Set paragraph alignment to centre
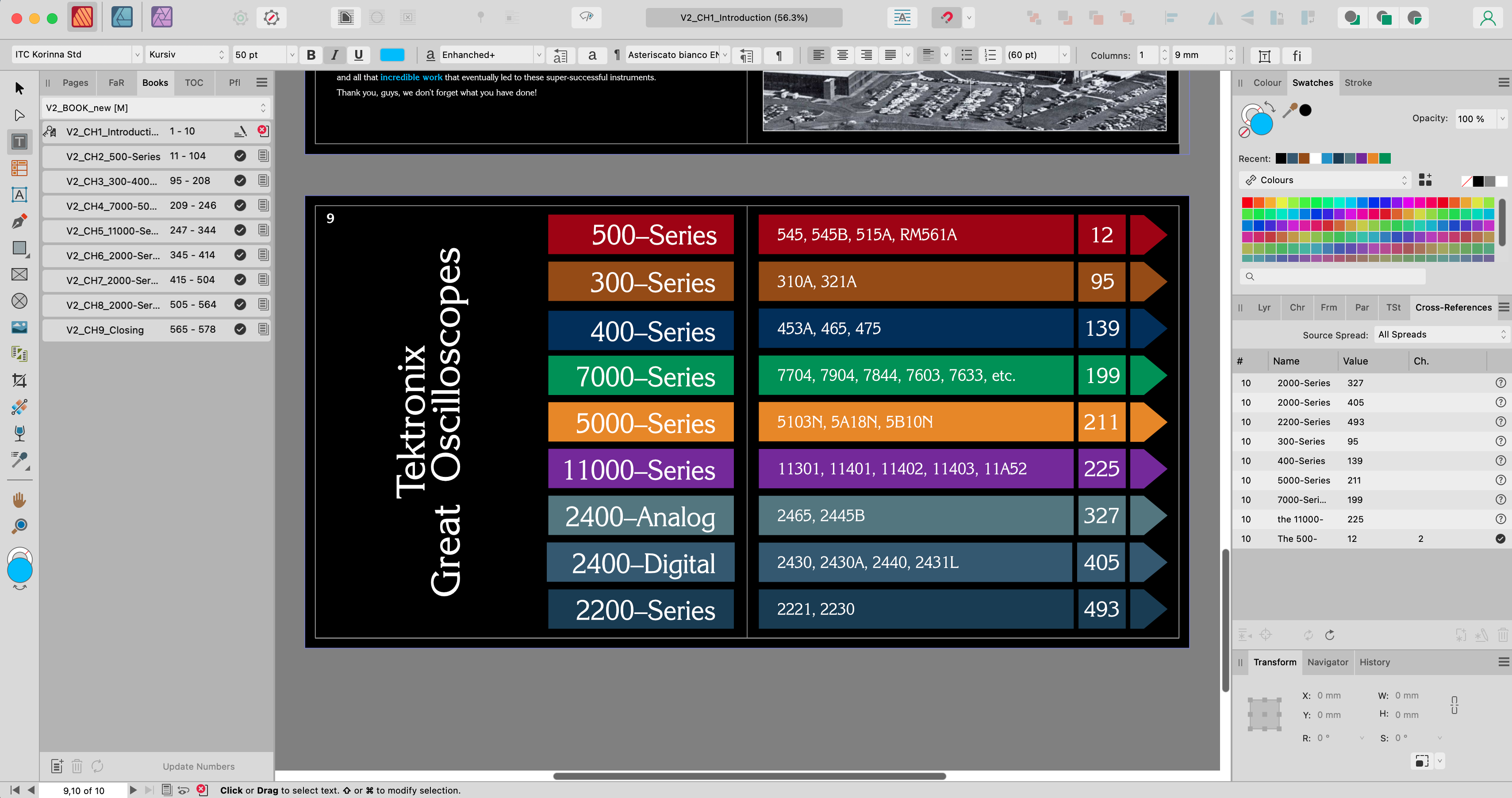Screen dimensions: 1512x798 pos(842,55)
